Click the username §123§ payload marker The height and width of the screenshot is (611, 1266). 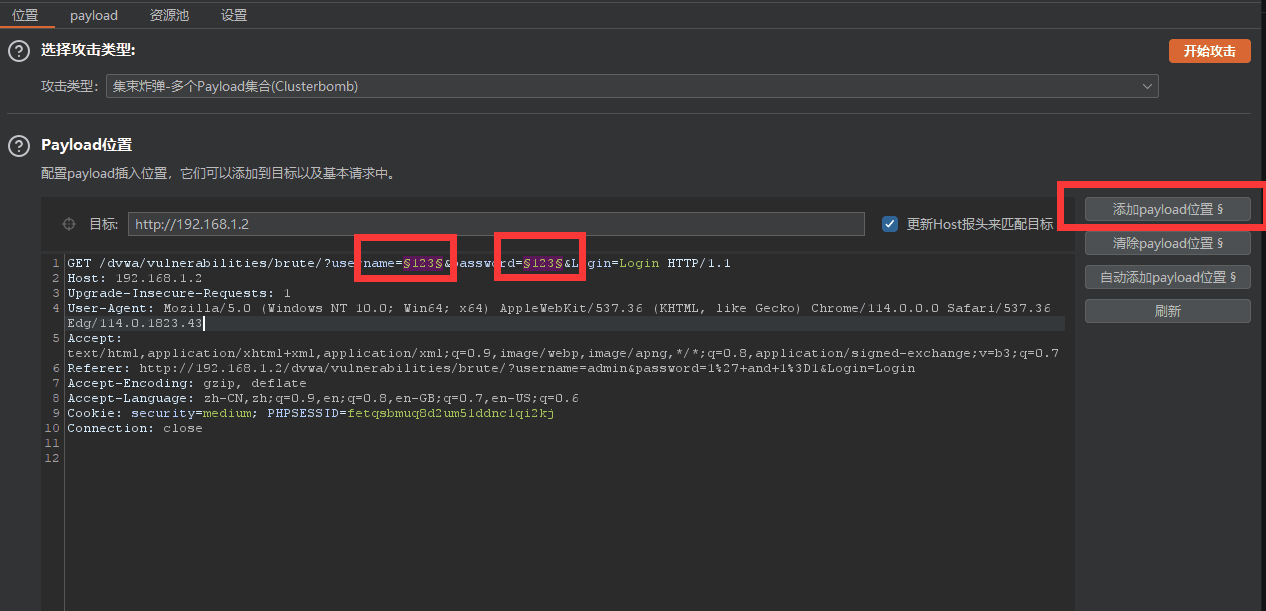422,263
